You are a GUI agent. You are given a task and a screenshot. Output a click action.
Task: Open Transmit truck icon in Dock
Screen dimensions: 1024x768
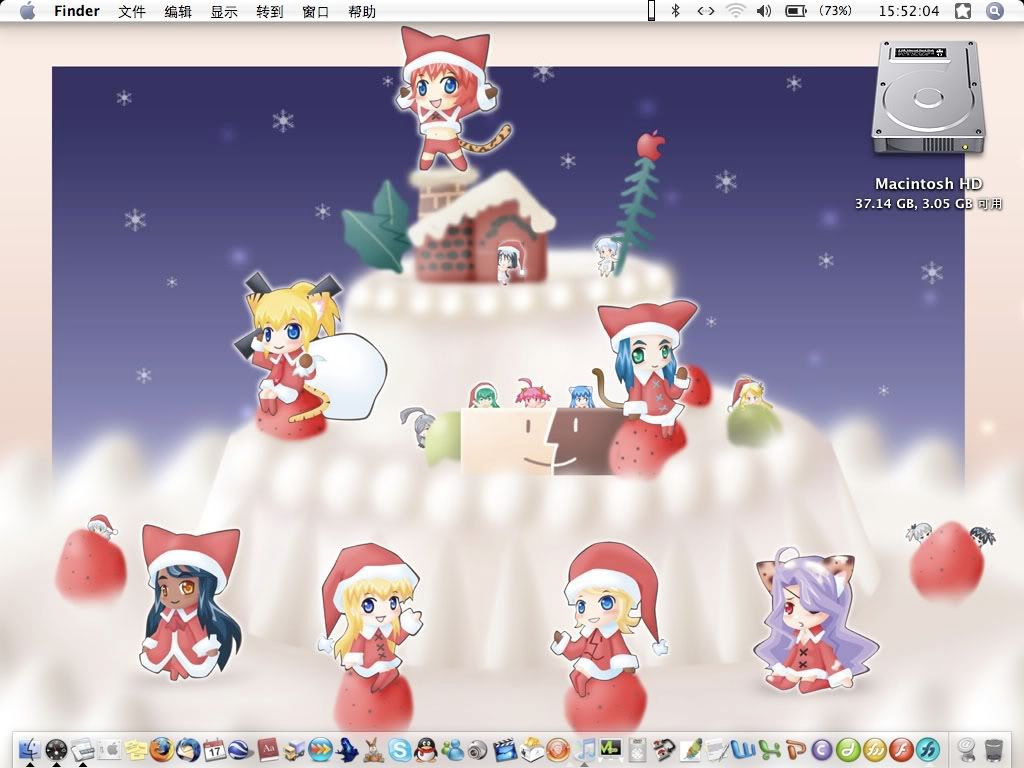coord(294,750)
